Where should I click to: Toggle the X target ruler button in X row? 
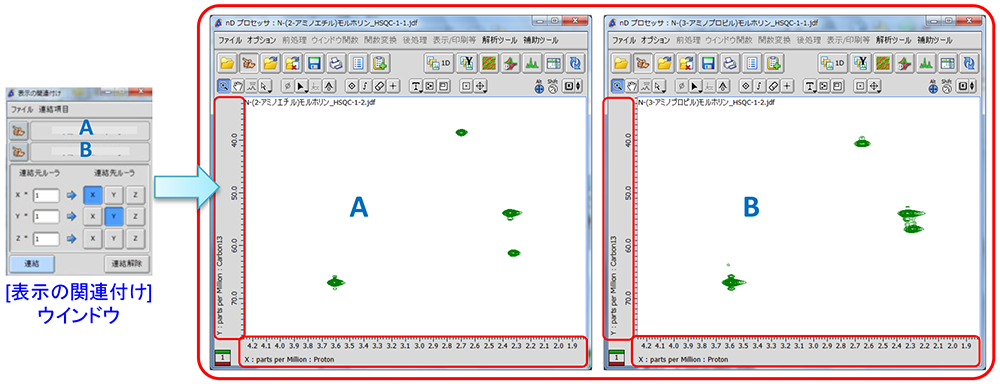[92, 196]
